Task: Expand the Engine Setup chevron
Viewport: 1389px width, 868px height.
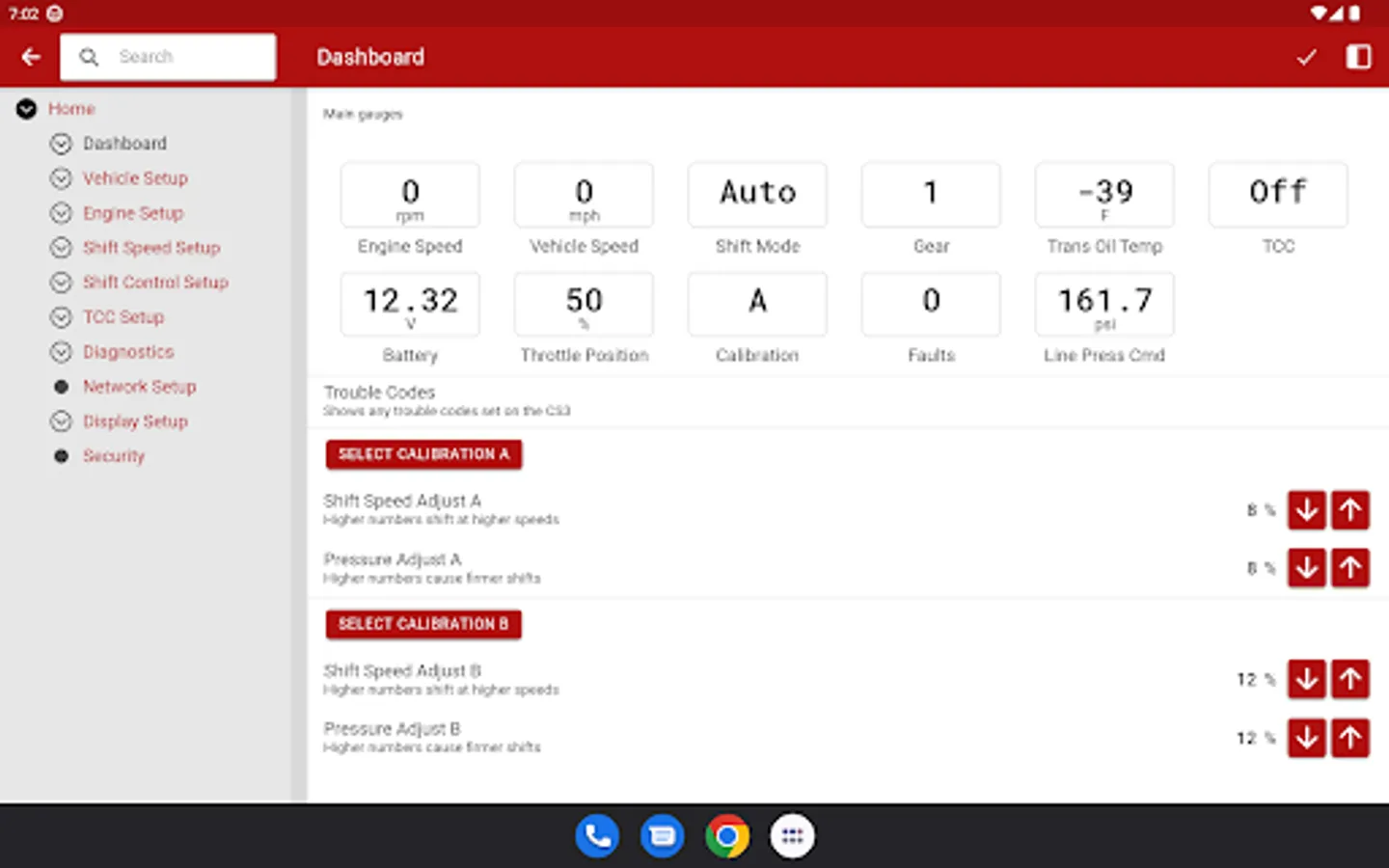Action: pos(61,213)
